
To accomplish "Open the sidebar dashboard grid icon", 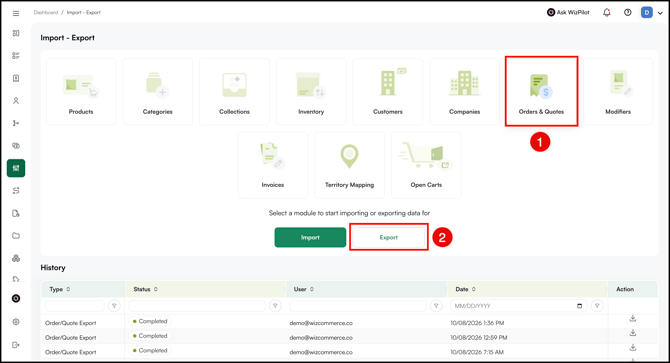I will [x=16, y=33].
